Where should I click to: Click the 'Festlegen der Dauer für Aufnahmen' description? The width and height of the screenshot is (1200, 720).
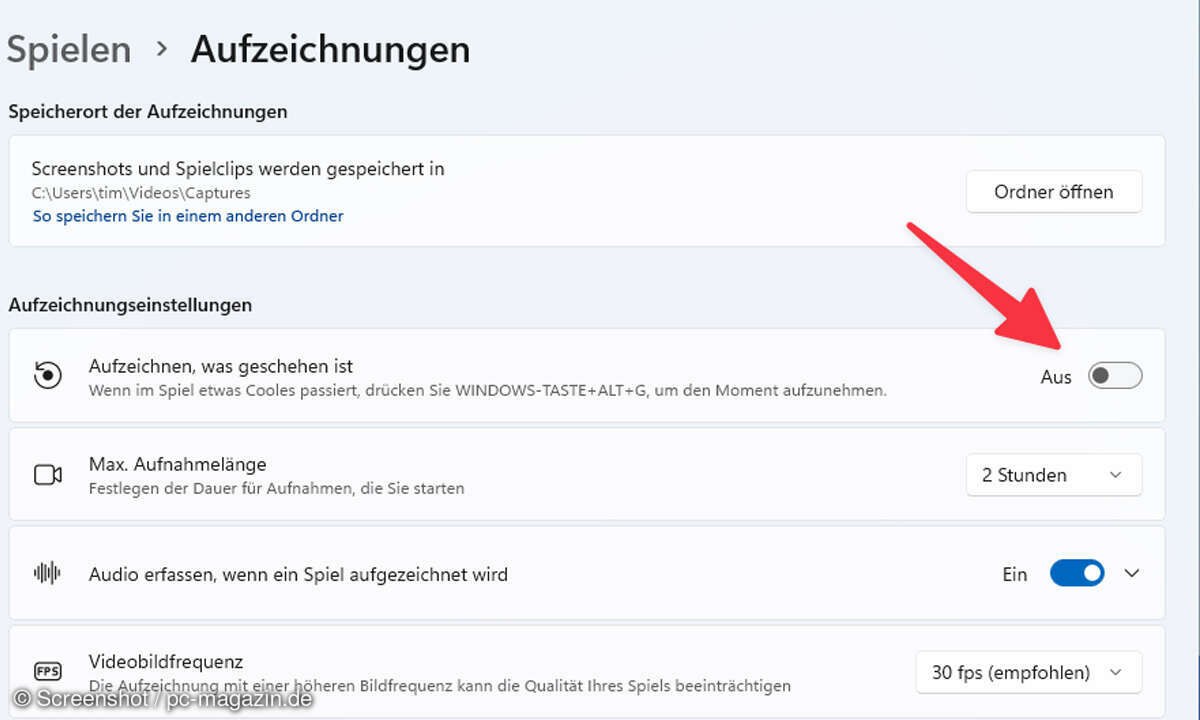click(x=277, y=489)
